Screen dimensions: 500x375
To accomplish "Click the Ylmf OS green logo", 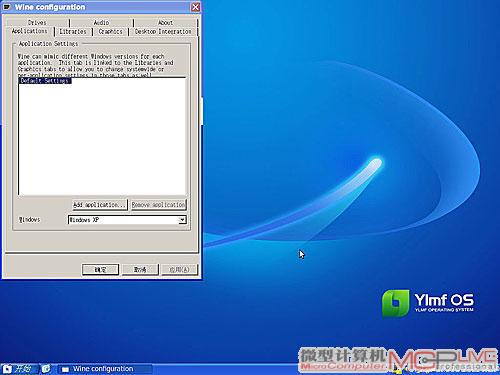I will point(396,303).
